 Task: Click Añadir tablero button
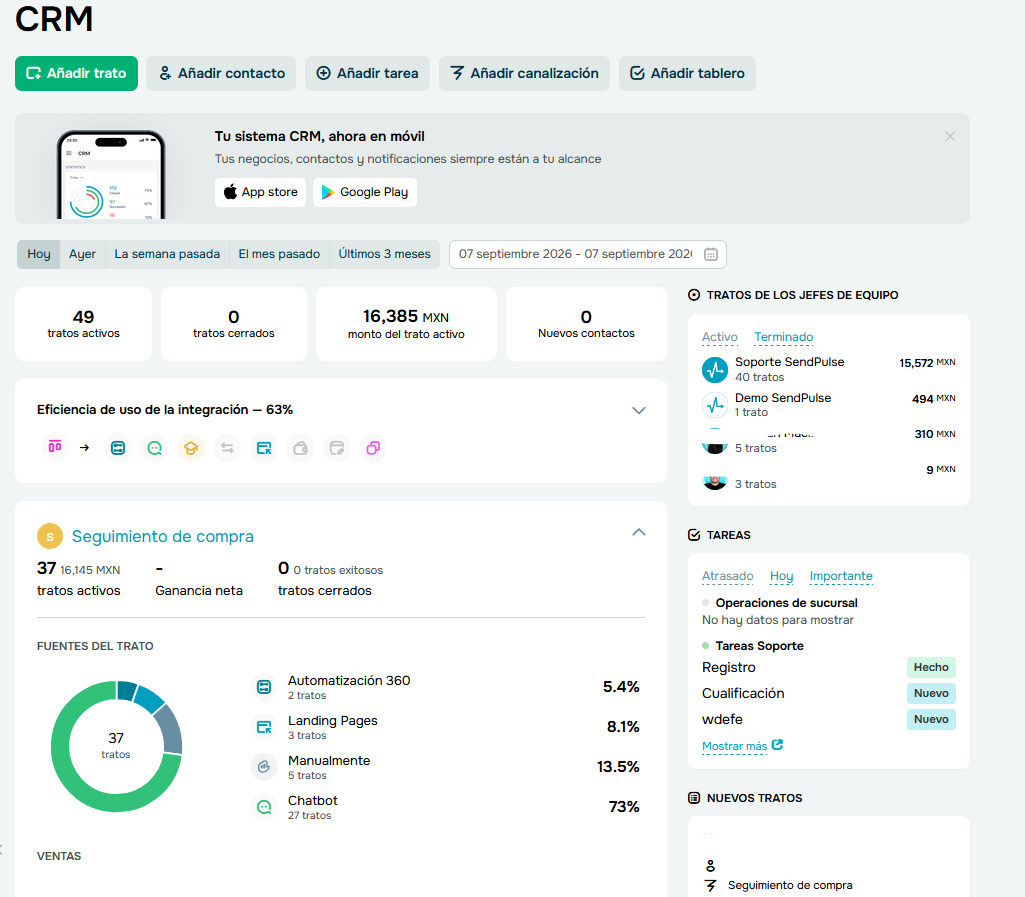pyautogui.click(x=687, y=73)
